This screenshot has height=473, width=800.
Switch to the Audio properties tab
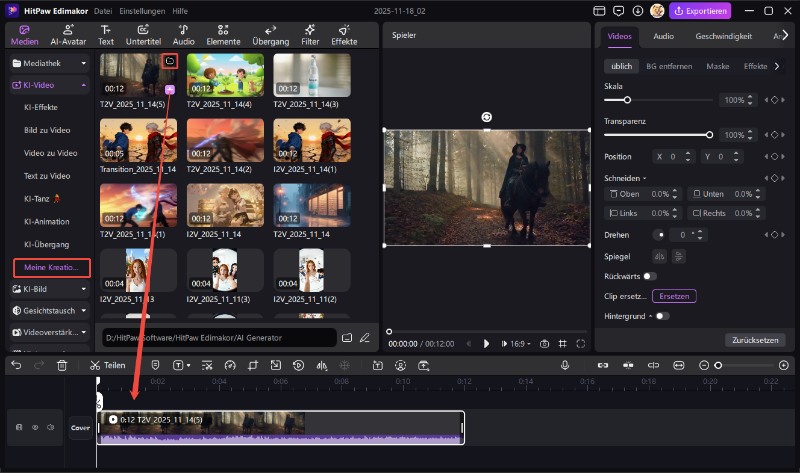pyautogui.click(x=663, y=36)
